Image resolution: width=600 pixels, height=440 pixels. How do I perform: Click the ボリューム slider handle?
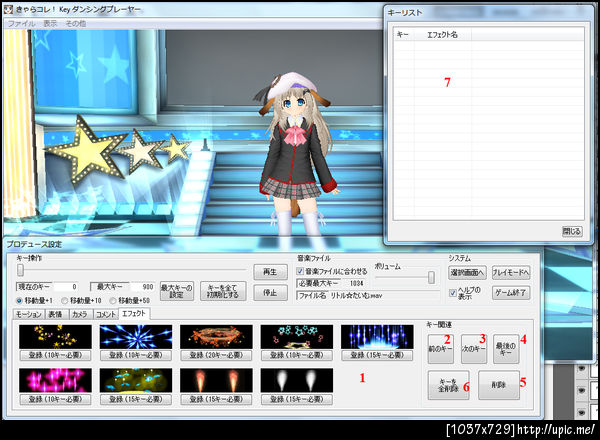(431, 277)
